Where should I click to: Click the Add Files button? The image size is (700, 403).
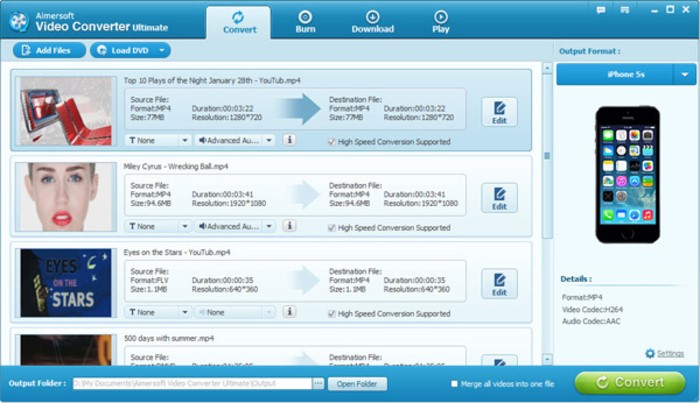pyautogui.click(x=49, y=50)
